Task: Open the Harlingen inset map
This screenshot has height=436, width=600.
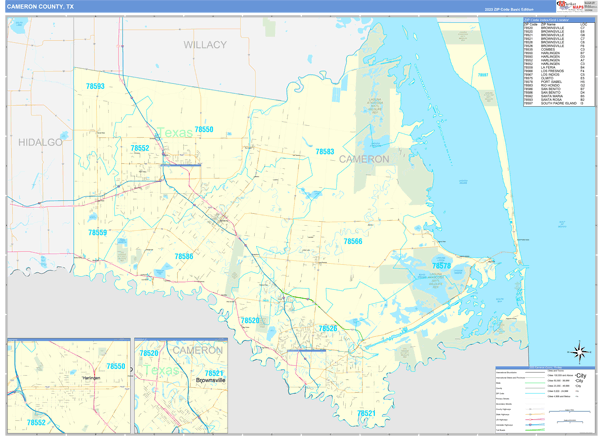Action: [69, 386]
